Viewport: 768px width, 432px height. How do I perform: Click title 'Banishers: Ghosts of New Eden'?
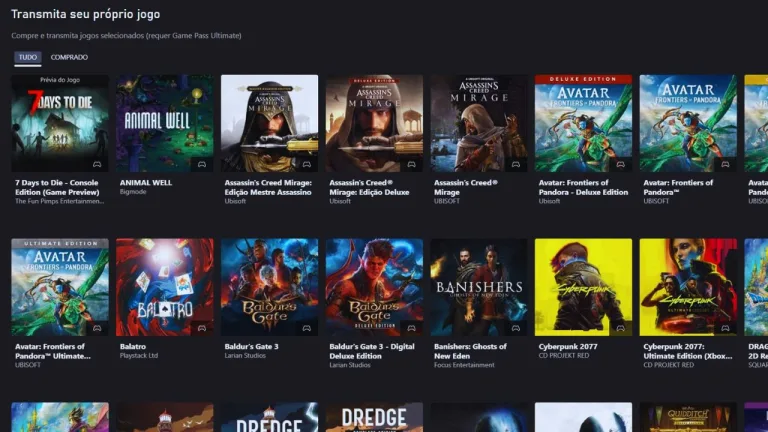click(x=470, y=351)
